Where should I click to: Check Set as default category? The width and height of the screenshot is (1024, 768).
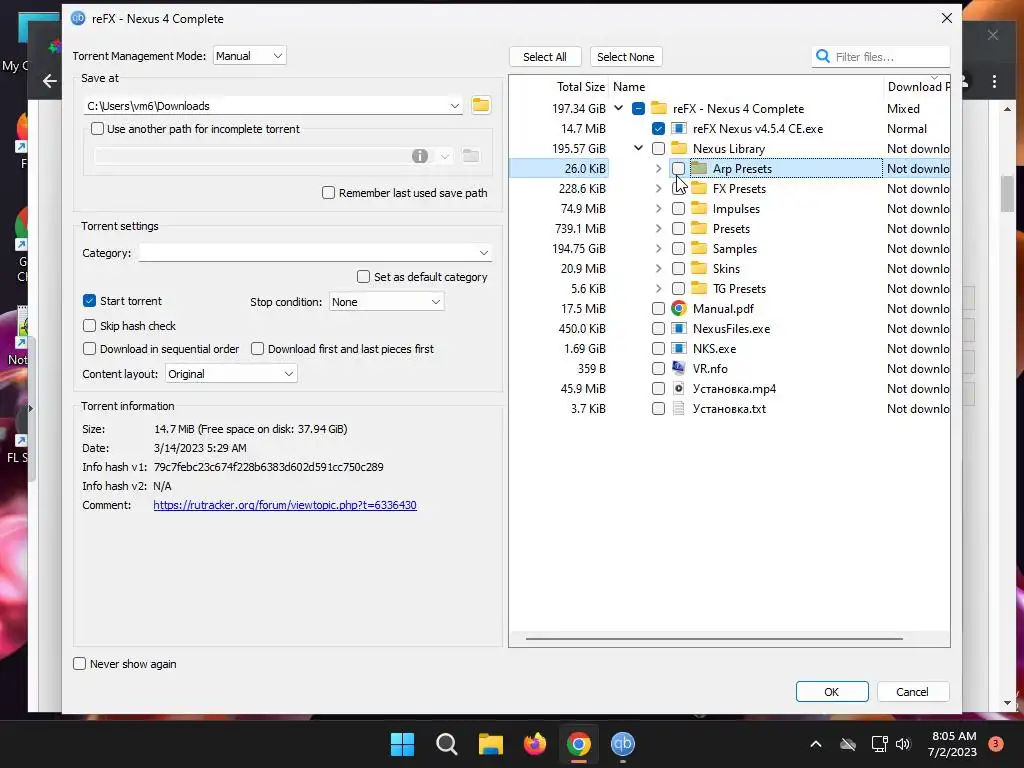pos(364,277)
